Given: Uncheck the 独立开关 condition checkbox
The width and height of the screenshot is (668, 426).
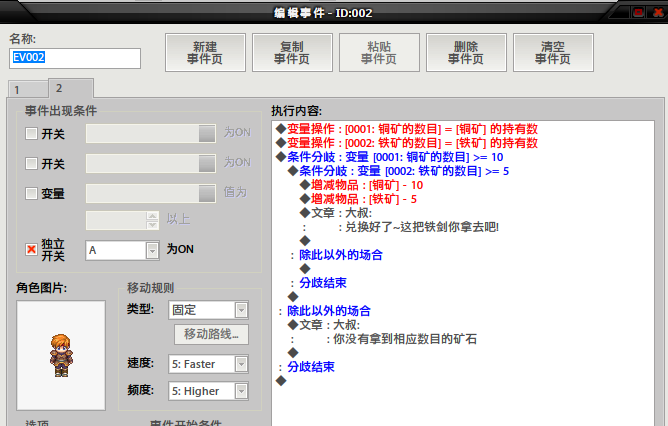Looking at the screenshot, I should click(x=32, y=249).
